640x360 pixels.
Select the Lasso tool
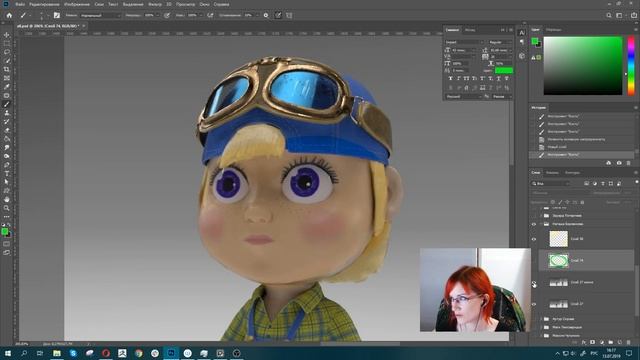pos(7,52)
